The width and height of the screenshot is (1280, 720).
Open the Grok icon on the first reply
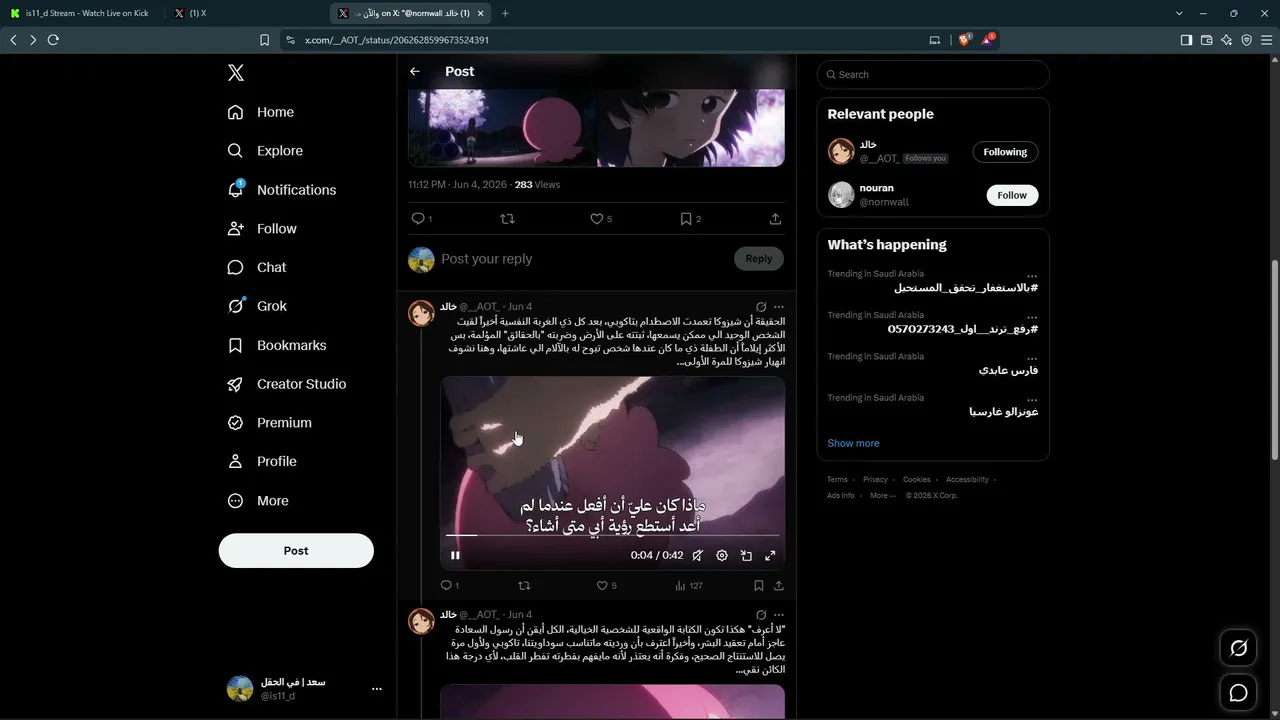(x=761, y=307)
